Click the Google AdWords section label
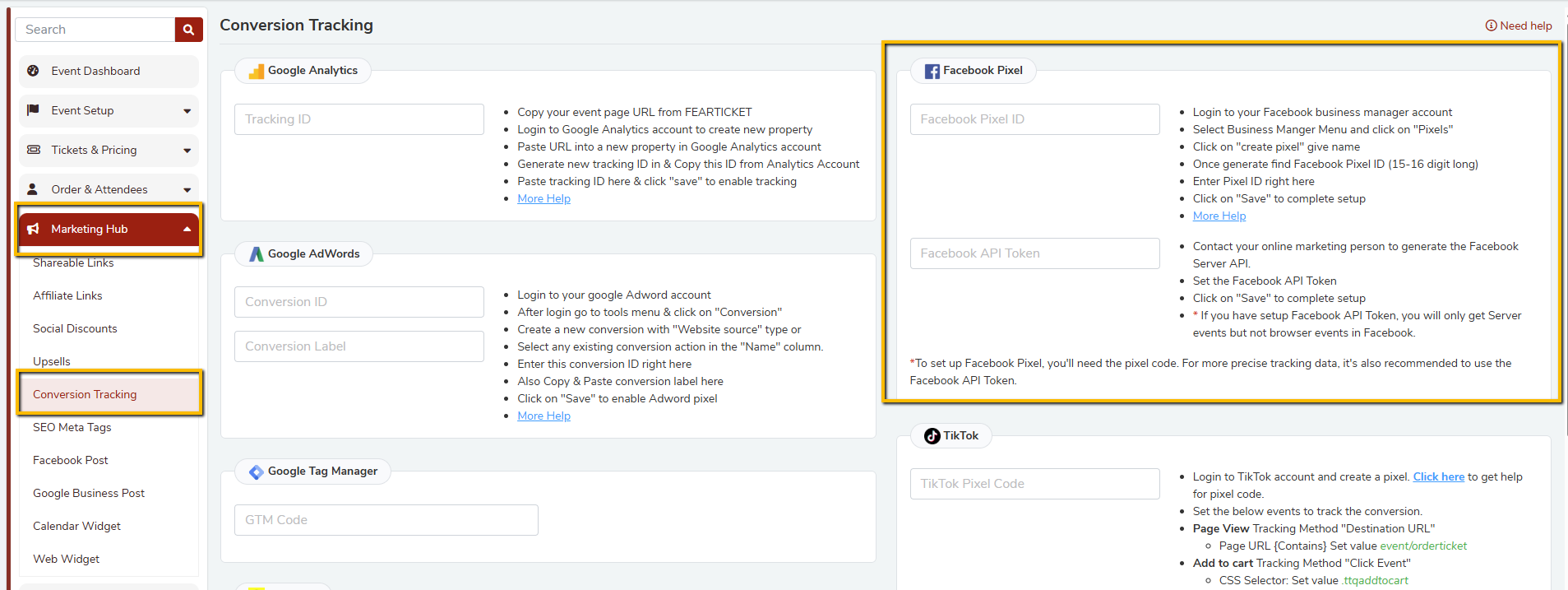This screenshot has height=590, width=1568. click(x=313, y=254)
